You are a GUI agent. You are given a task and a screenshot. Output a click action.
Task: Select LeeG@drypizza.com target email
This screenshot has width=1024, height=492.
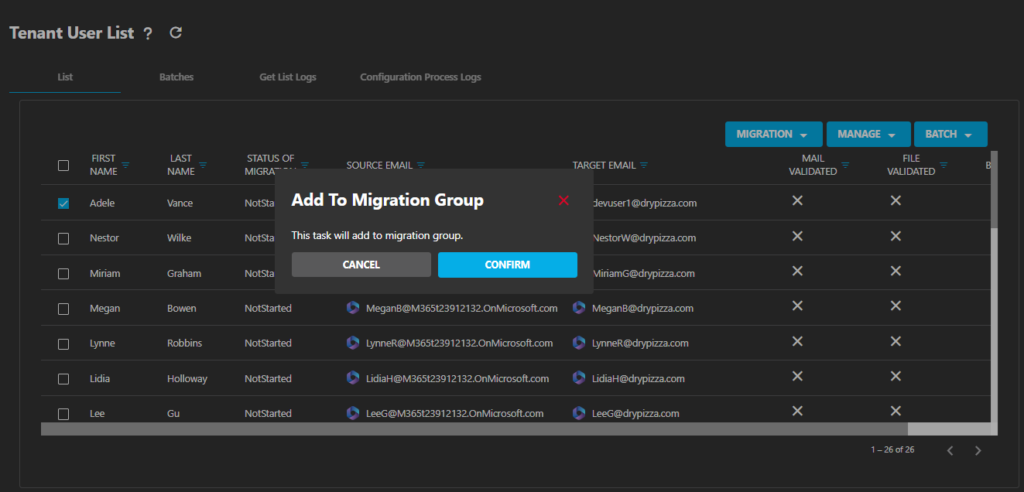click(x=635, y=414)
